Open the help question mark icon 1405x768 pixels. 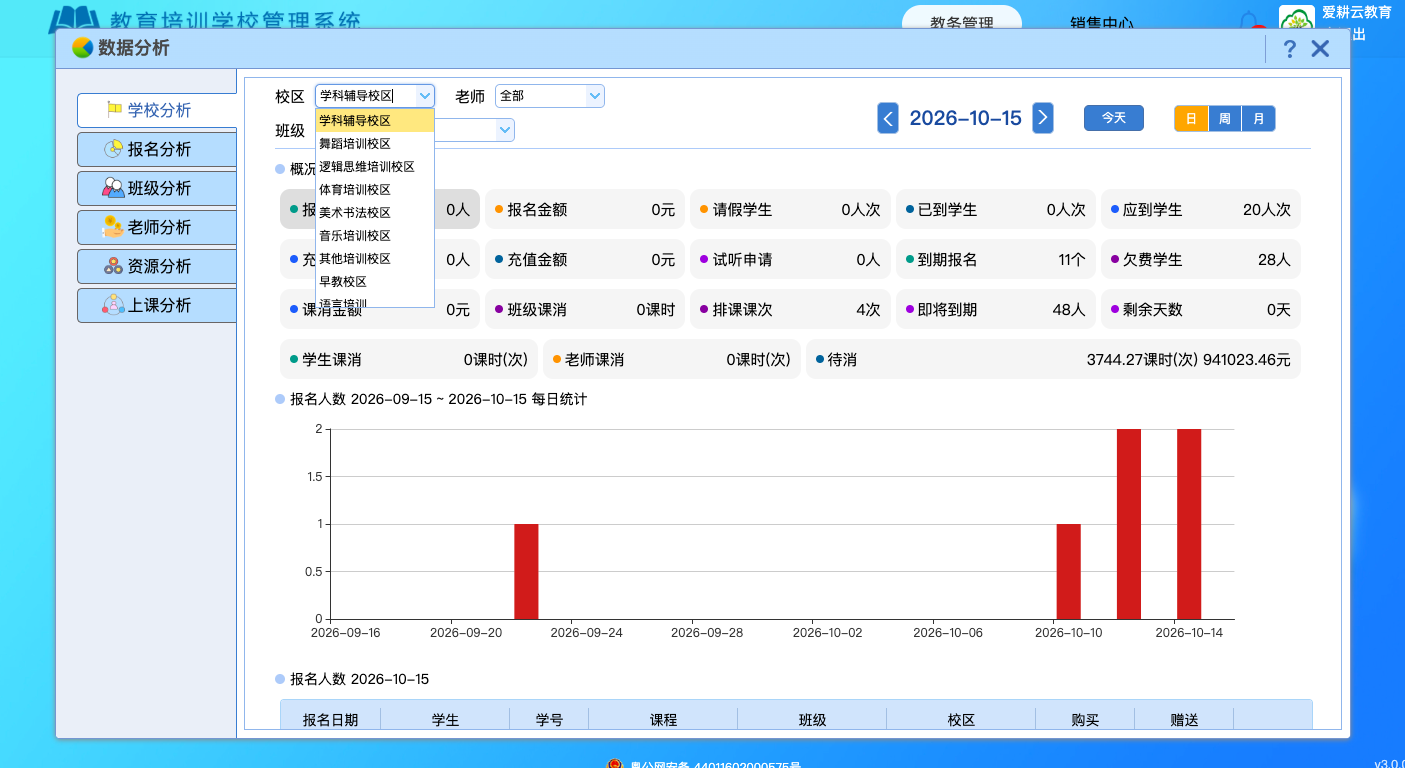click(x=1289, y=49)
